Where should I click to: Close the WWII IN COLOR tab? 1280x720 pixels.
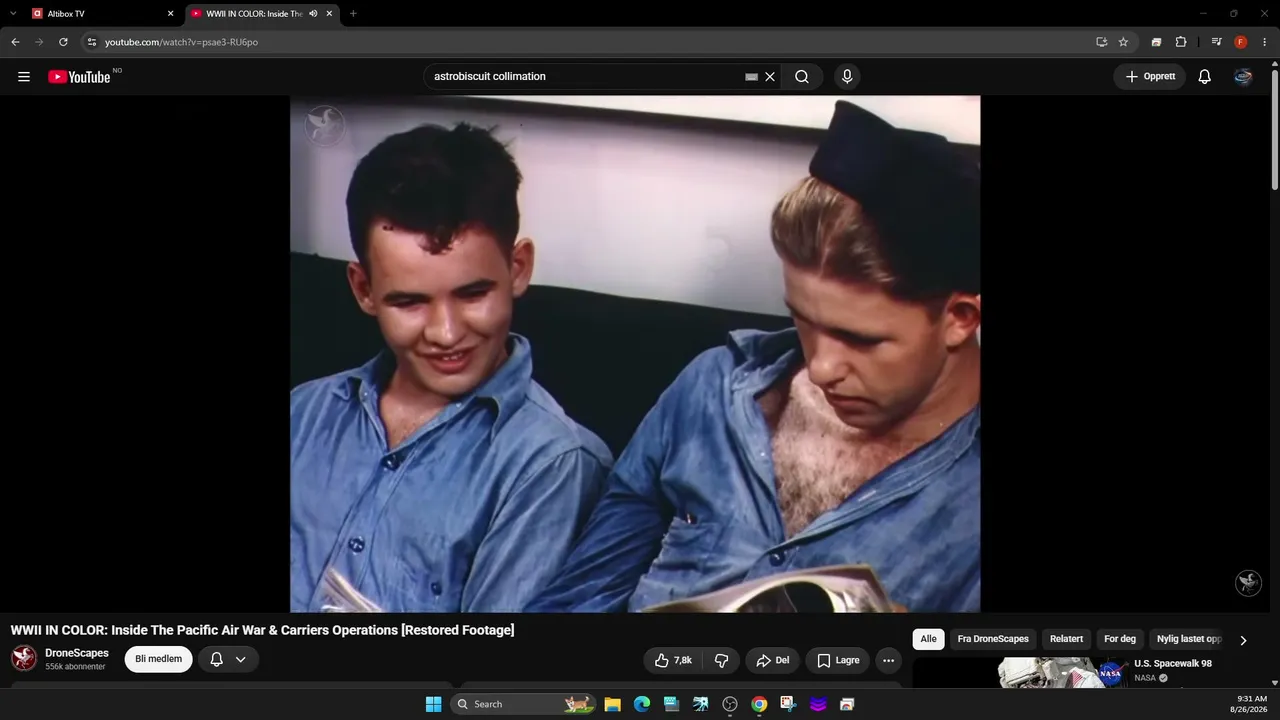tap(329, 14)
